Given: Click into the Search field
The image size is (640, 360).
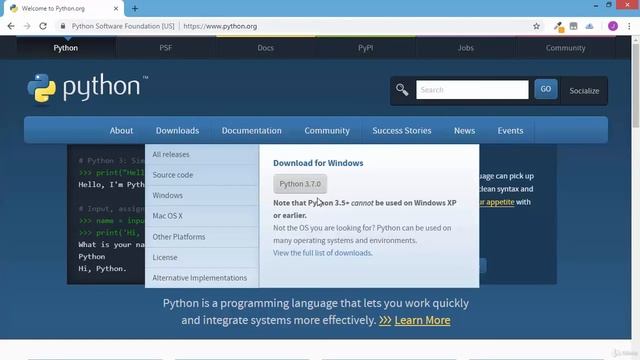Looking at the screenshot, I should coord(472,89).
